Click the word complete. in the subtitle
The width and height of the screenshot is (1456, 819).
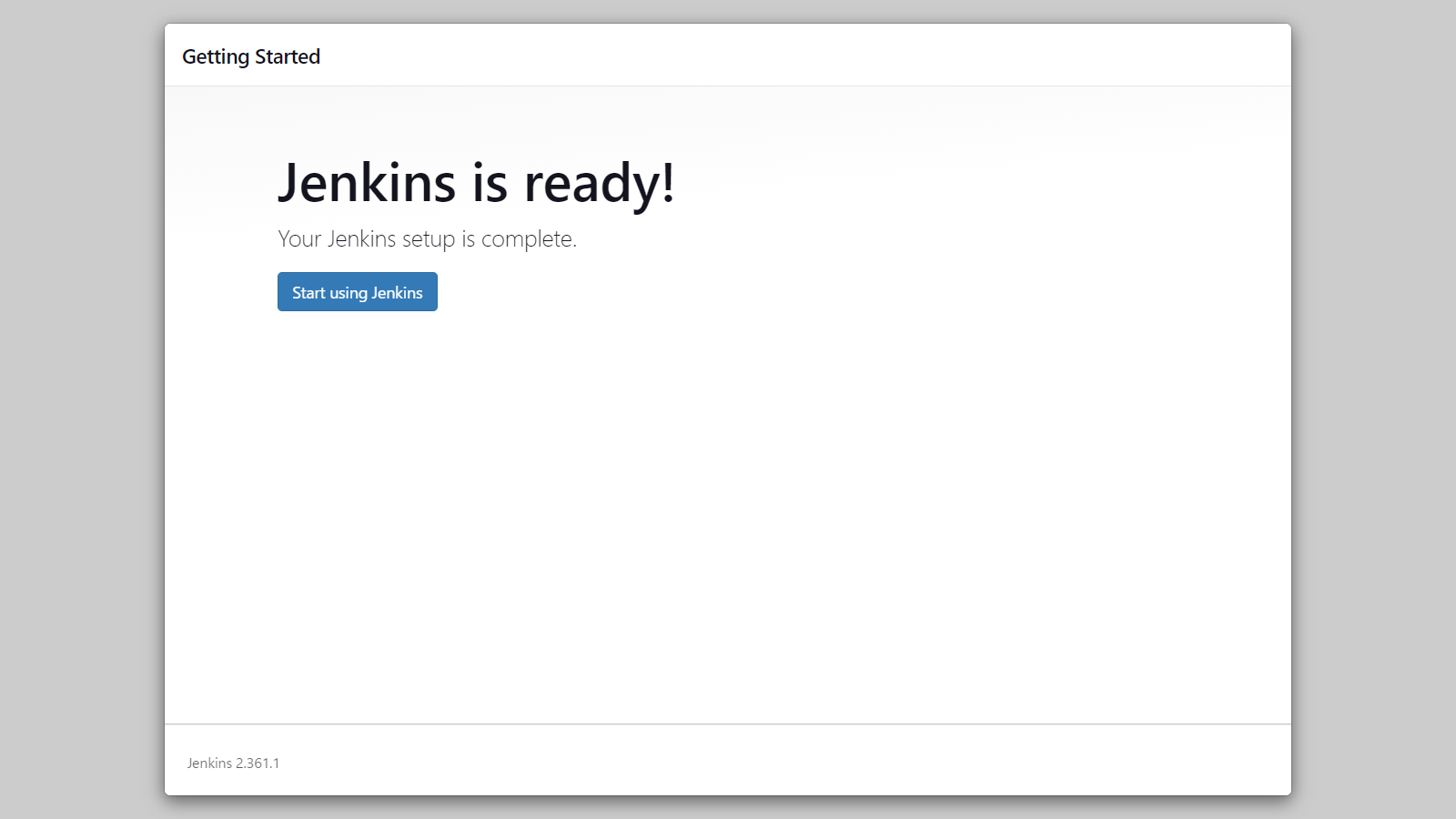click(x=529, y=239)
